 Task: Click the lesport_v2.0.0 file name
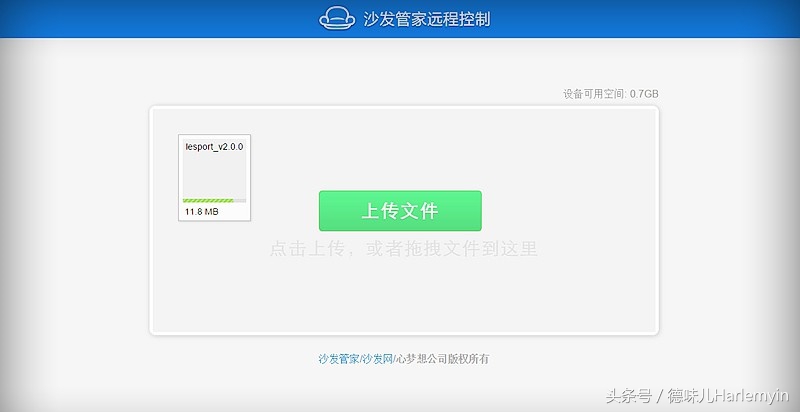[214, 147]
